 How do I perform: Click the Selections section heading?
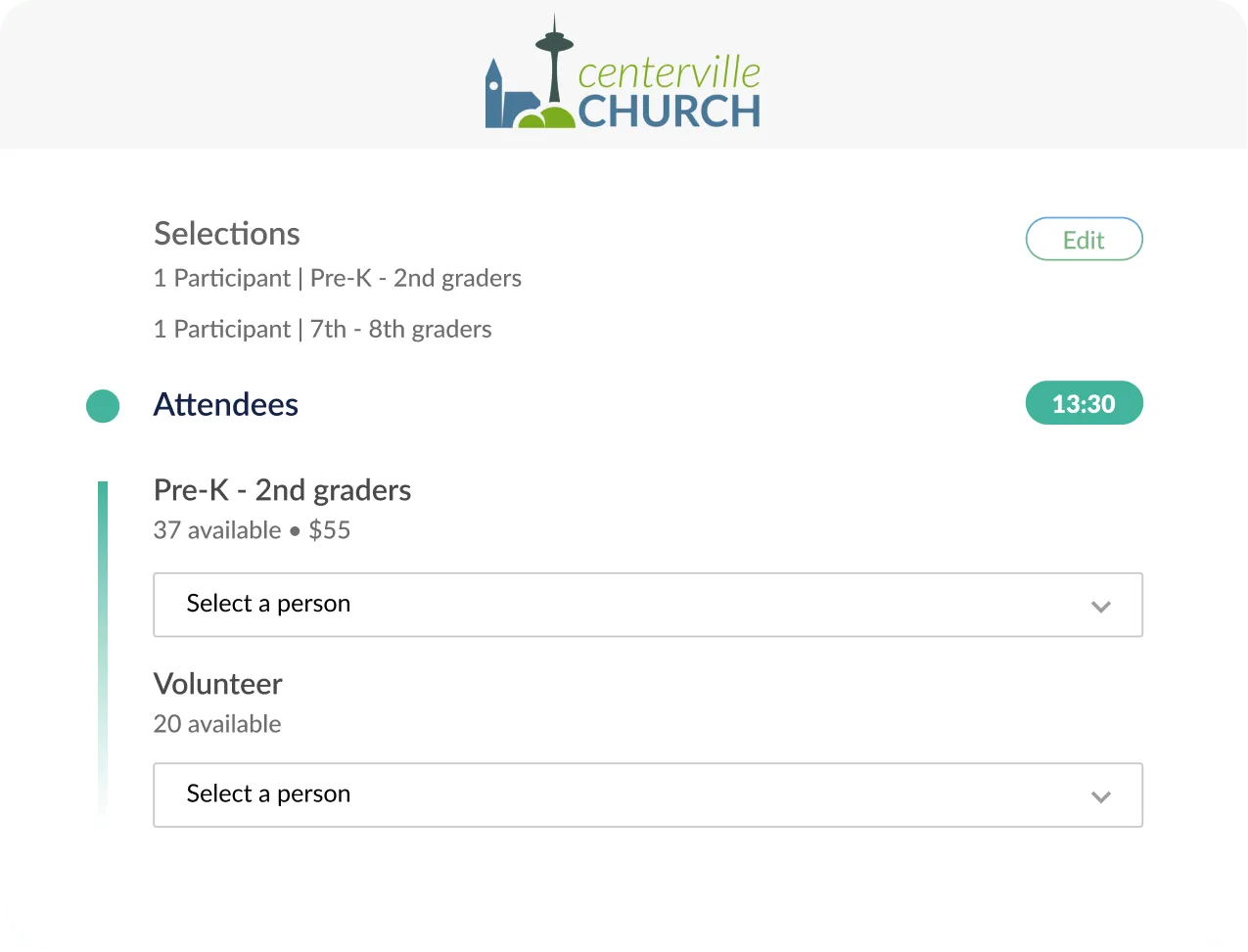coord(226,234)
